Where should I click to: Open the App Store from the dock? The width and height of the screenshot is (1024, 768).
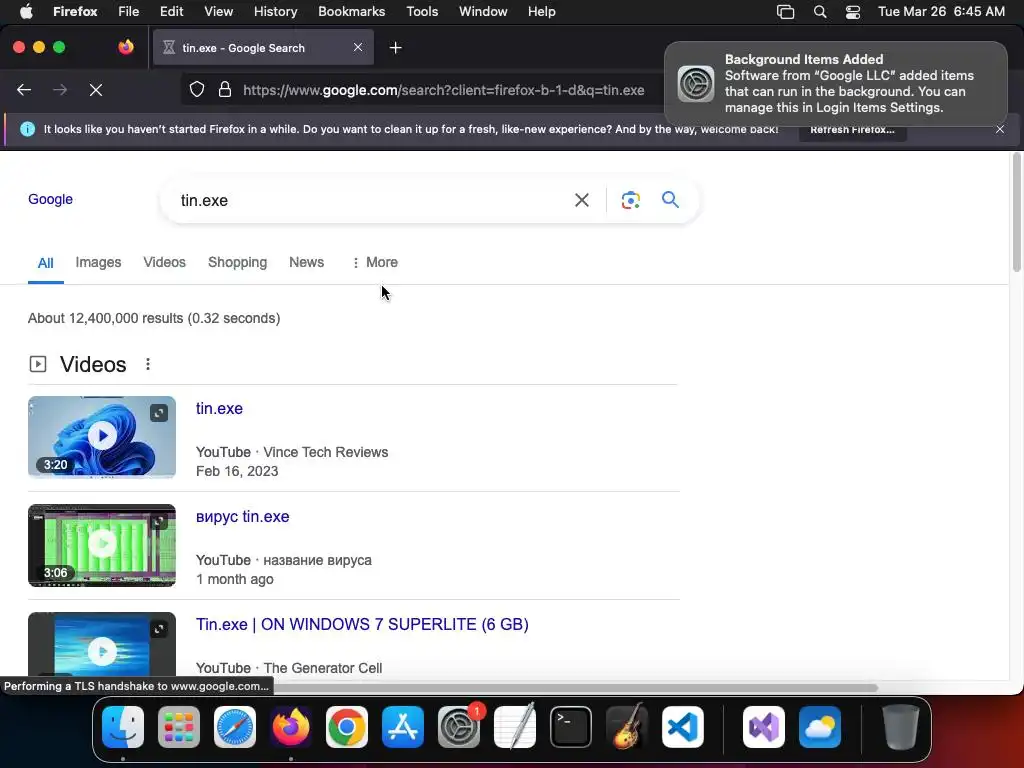click(403, 727)
